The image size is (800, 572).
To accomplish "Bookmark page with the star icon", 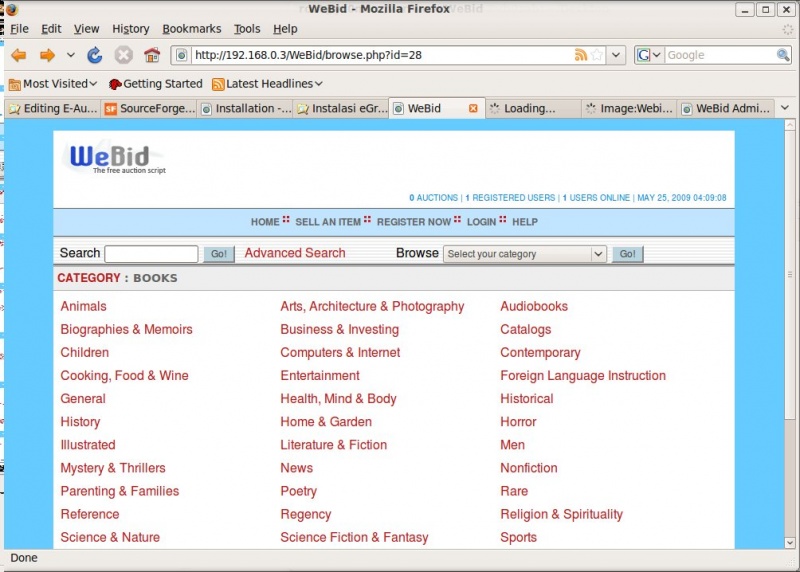I will click(x=597, y=55).
